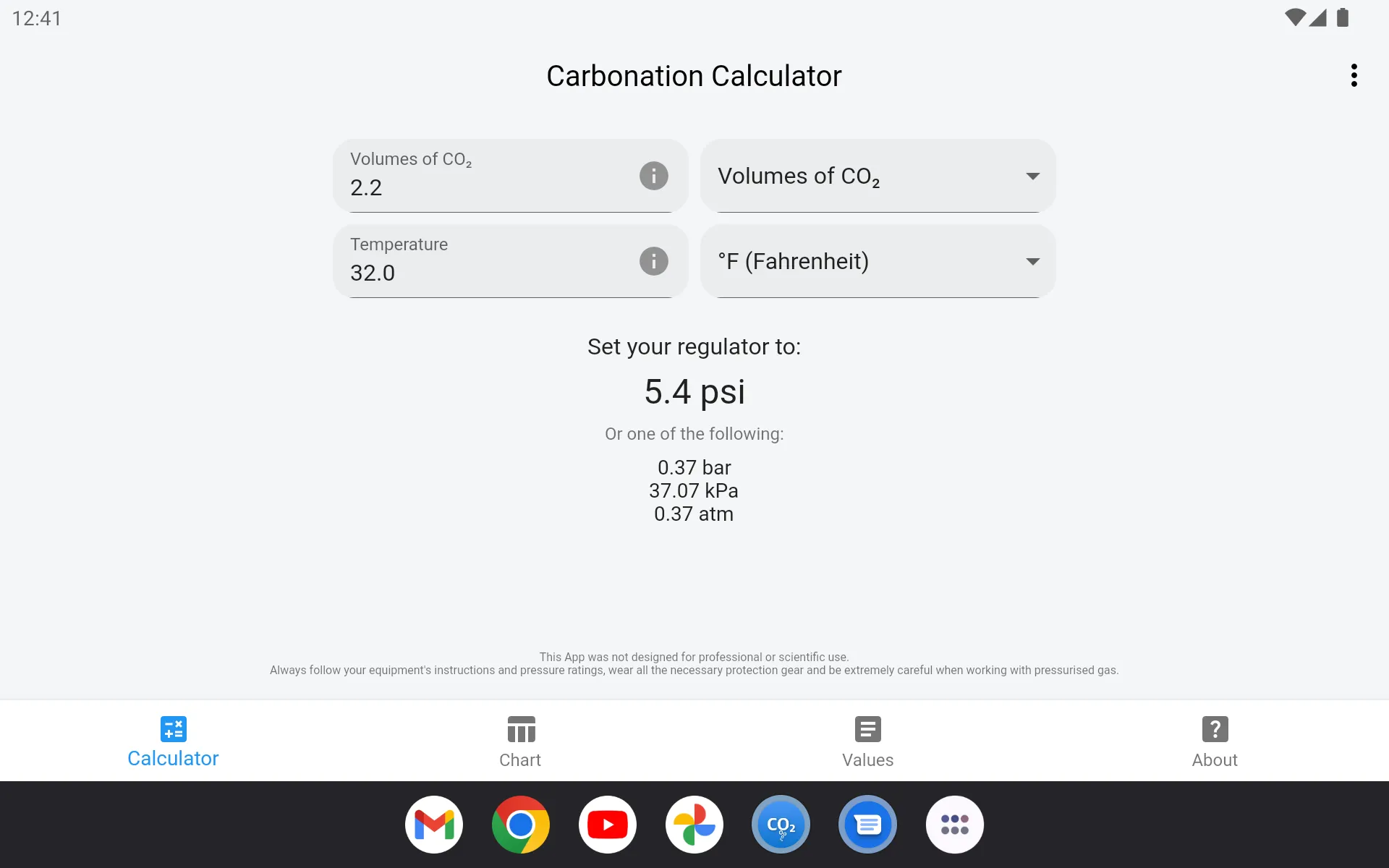Viewport: 1389px width, 868px height.
Task: Open Gmail app from taskbar
Action: pos(434,824)
